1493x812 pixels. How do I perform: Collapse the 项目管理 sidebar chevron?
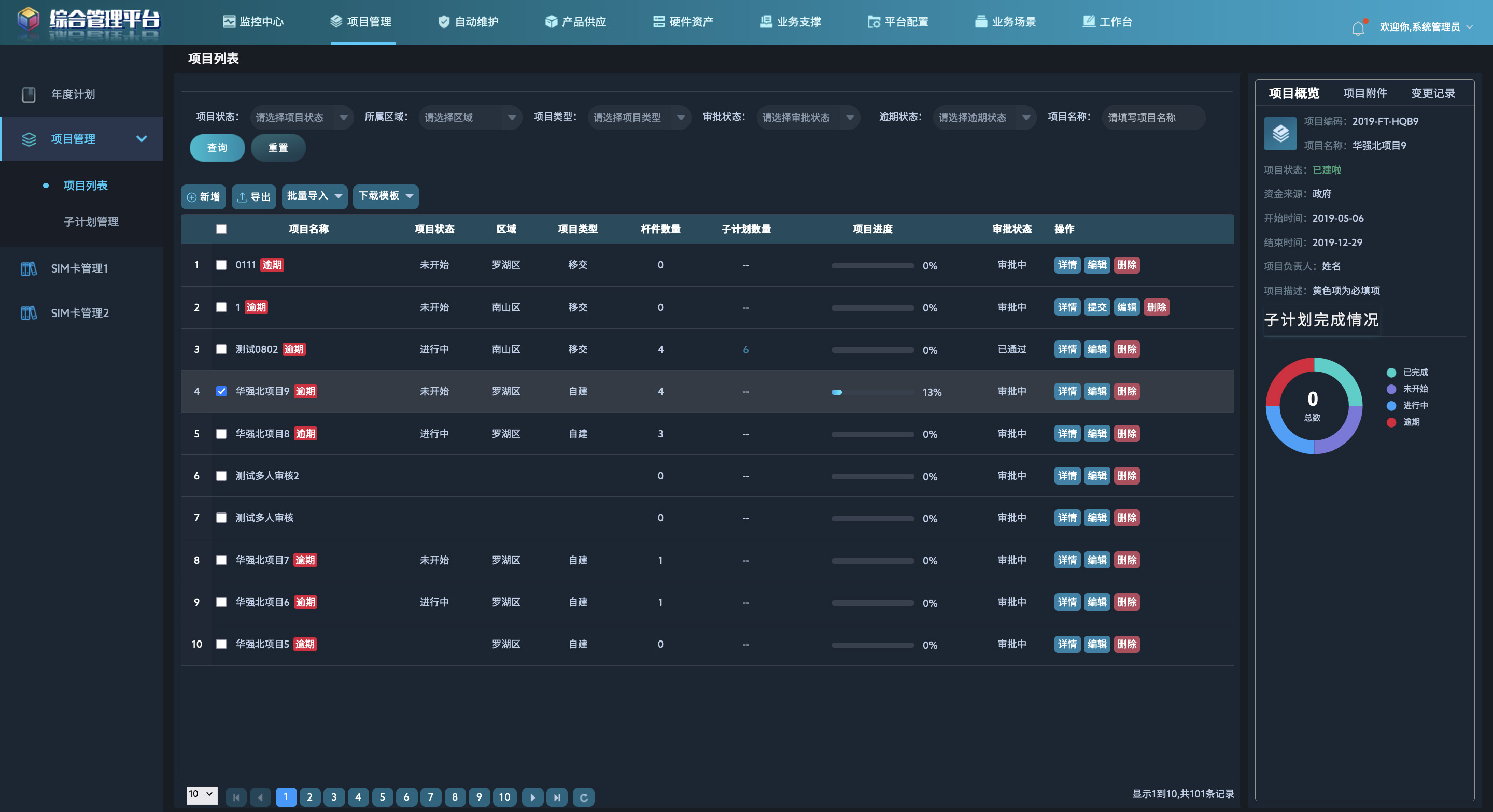click(x=142, y=139)
